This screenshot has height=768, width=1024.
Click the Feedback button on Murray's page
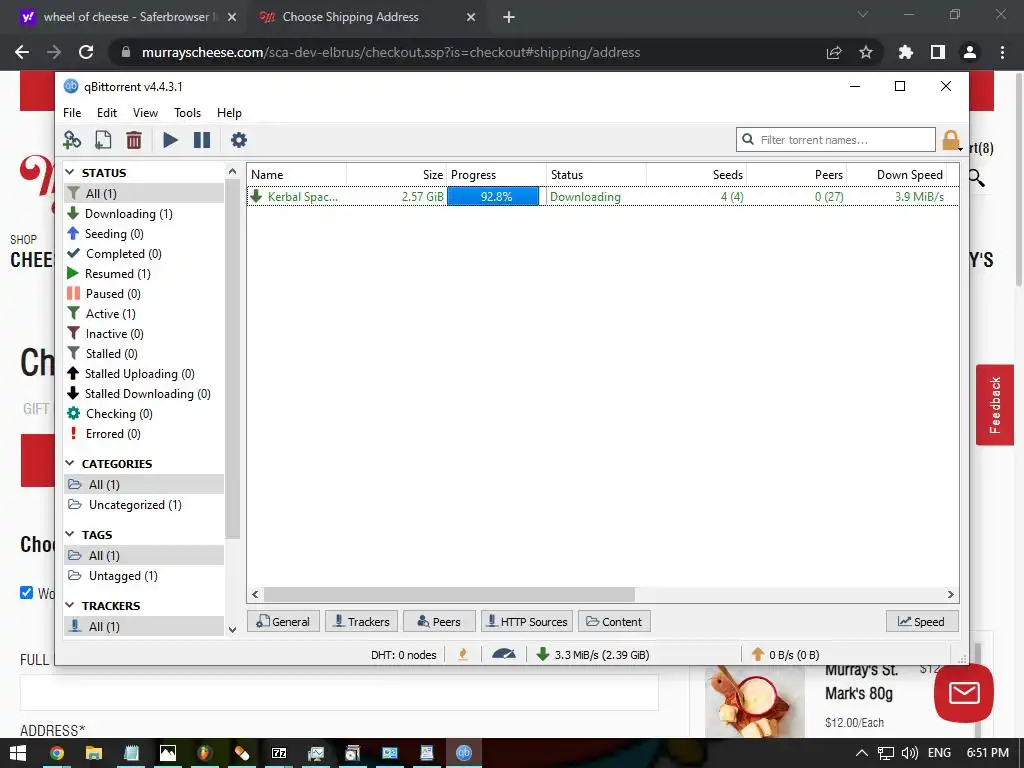click(x=995, y=405)
